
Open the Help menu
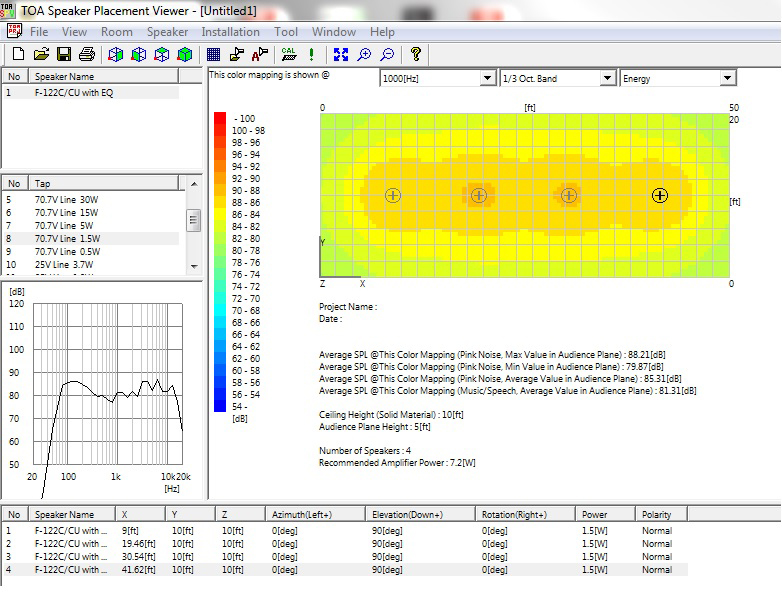pos(382,32)
